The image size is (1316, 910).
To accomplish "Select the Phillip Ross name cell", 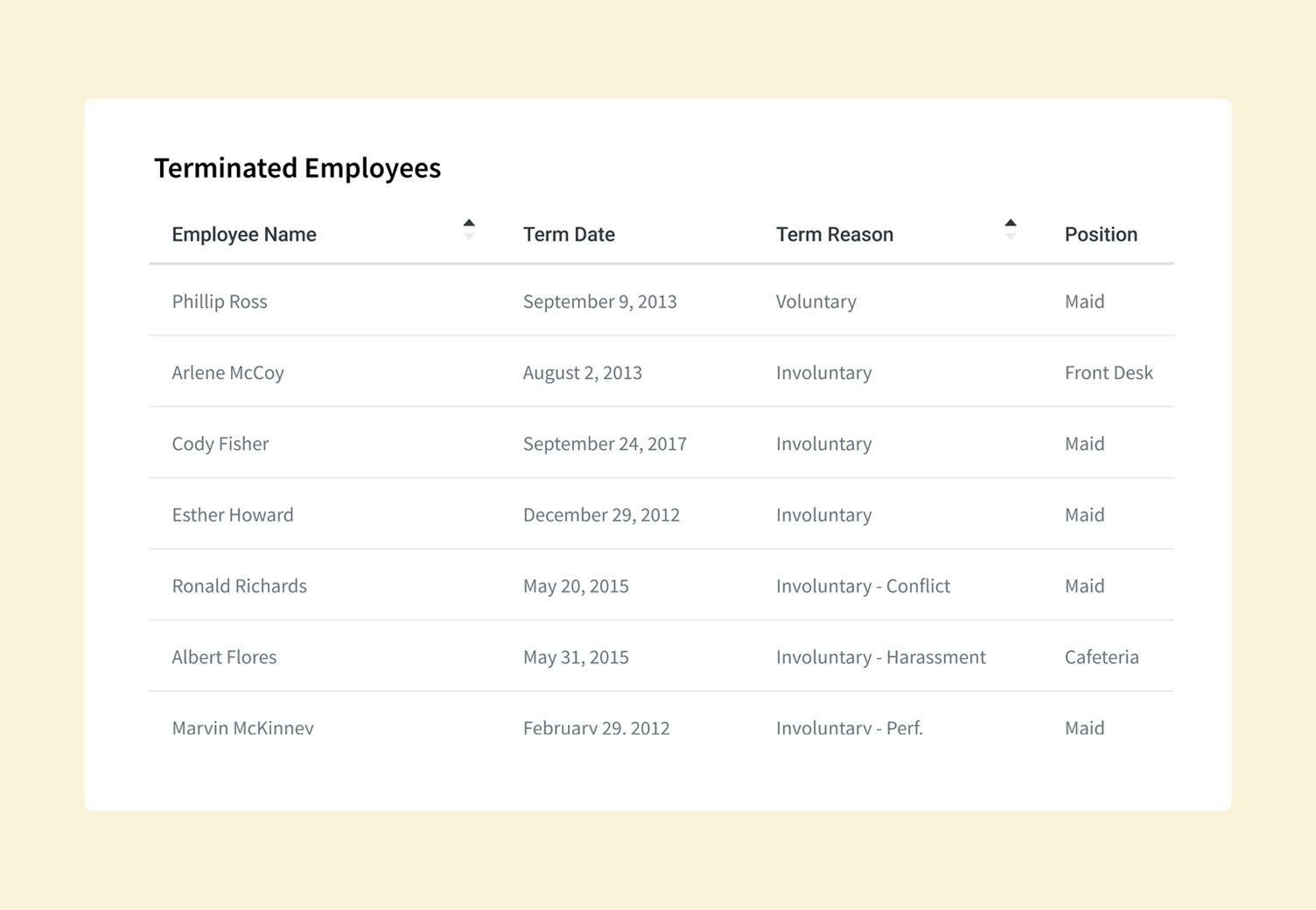I will pos(220,302).
